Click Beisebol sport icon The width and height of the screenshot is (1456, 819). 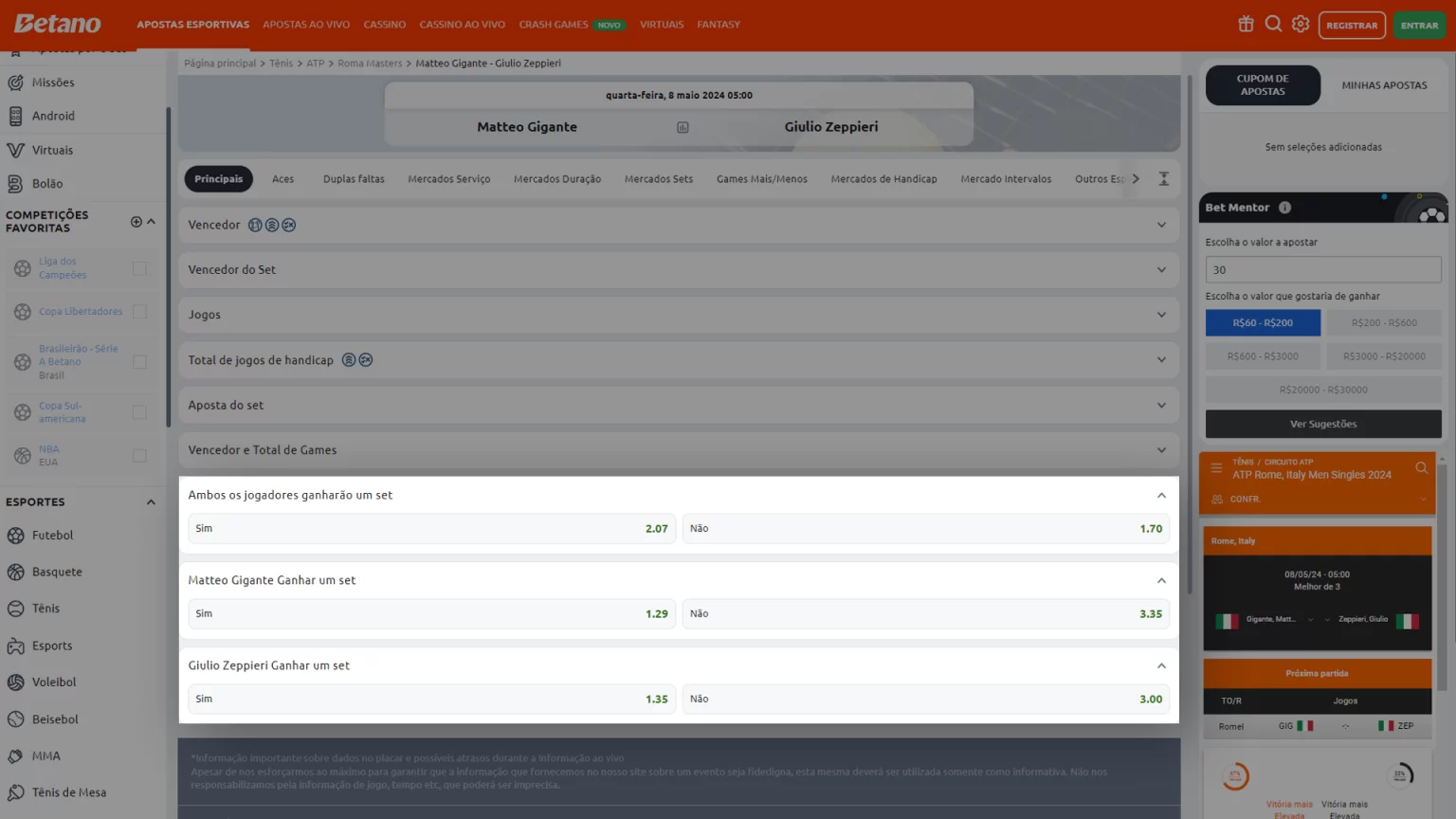pos(16,719)
